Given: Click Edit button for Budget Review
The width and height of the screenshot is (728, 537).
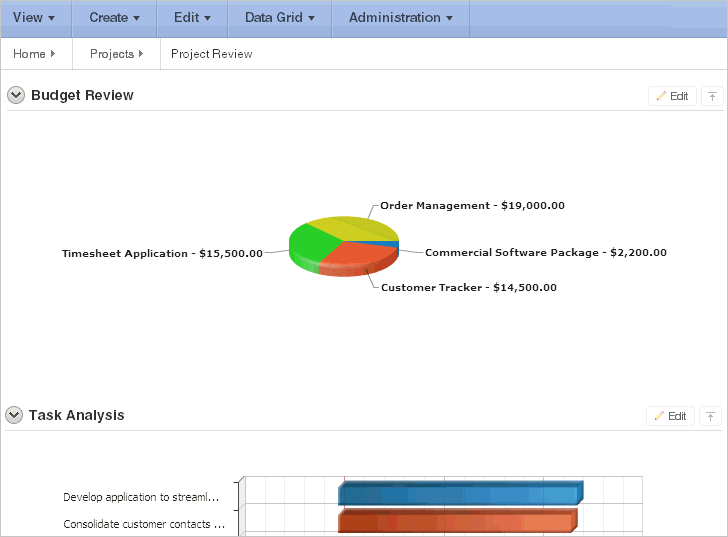Looking at the screenshot, I should (672, 96).
